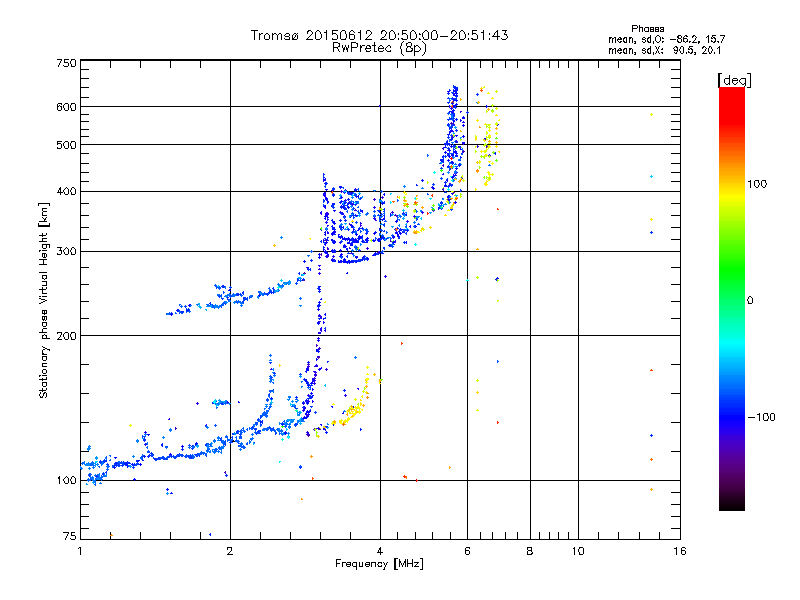Click the x-axis label '1'
Image resolution: width=800 pixels, height=600 pixels.
tap(80, 551)
